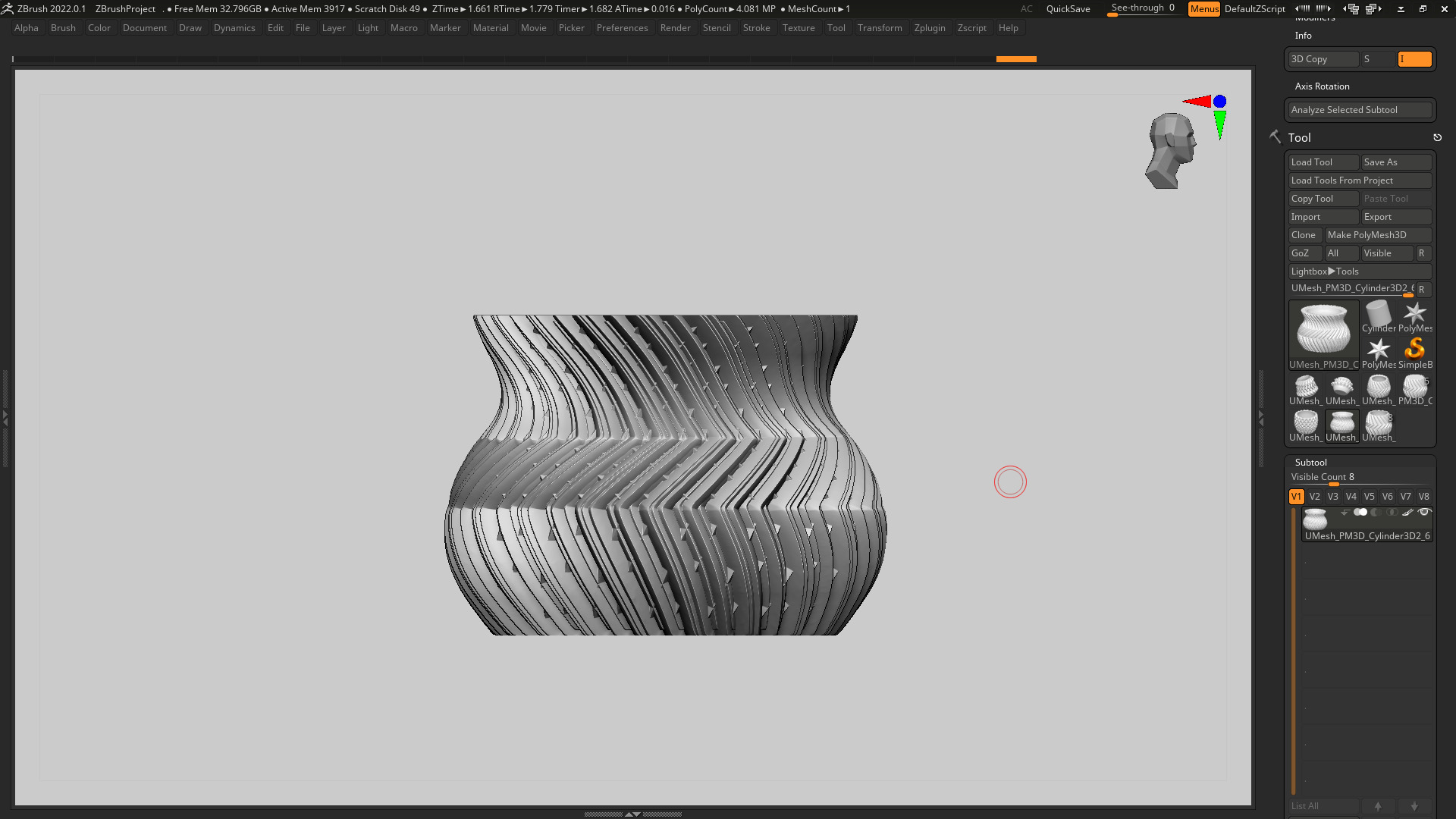Click the subtool start-group arrow icon
The width and height of the screenshot is (1456, 819).
tap(1345, 513)
